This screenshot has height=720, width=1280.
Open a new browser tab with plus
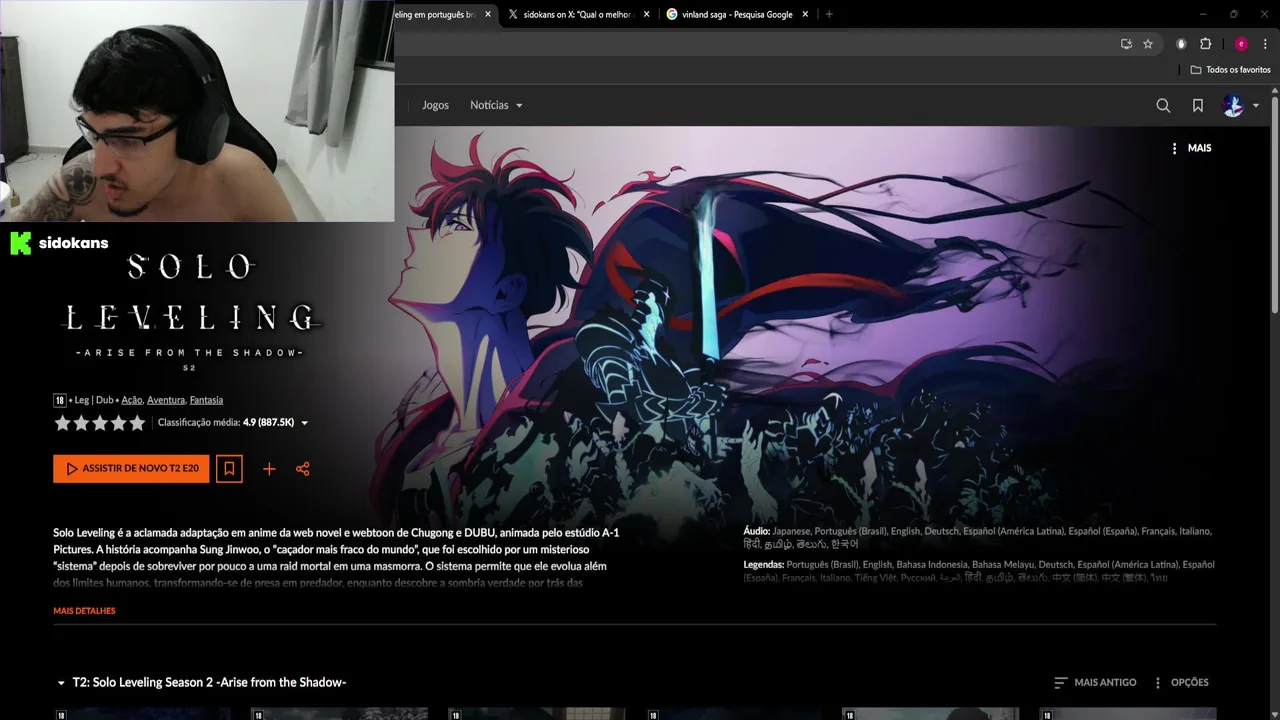[829, 14]
